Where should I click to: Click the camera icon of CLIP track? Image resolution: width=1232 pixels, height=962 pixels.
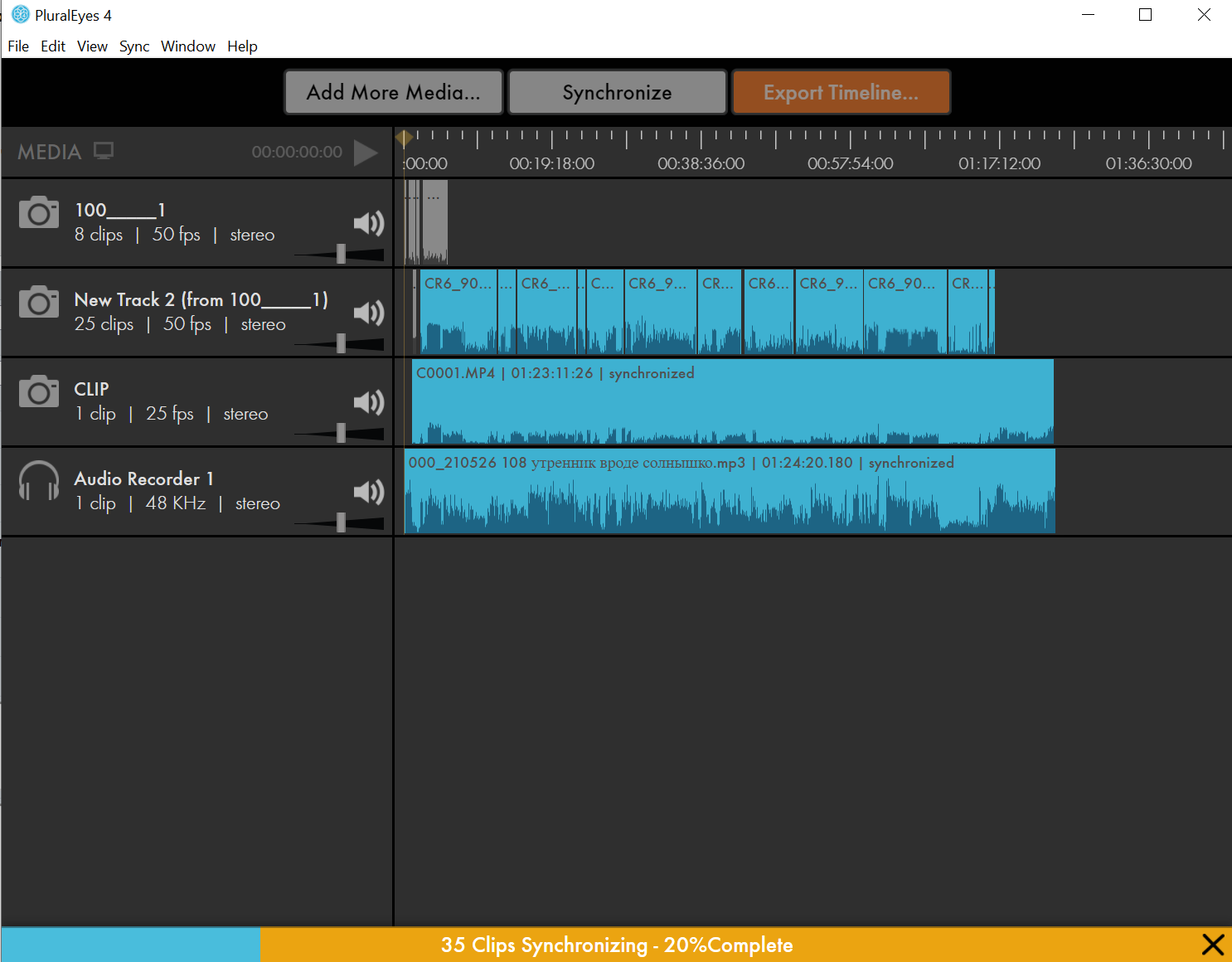(39, 391)
